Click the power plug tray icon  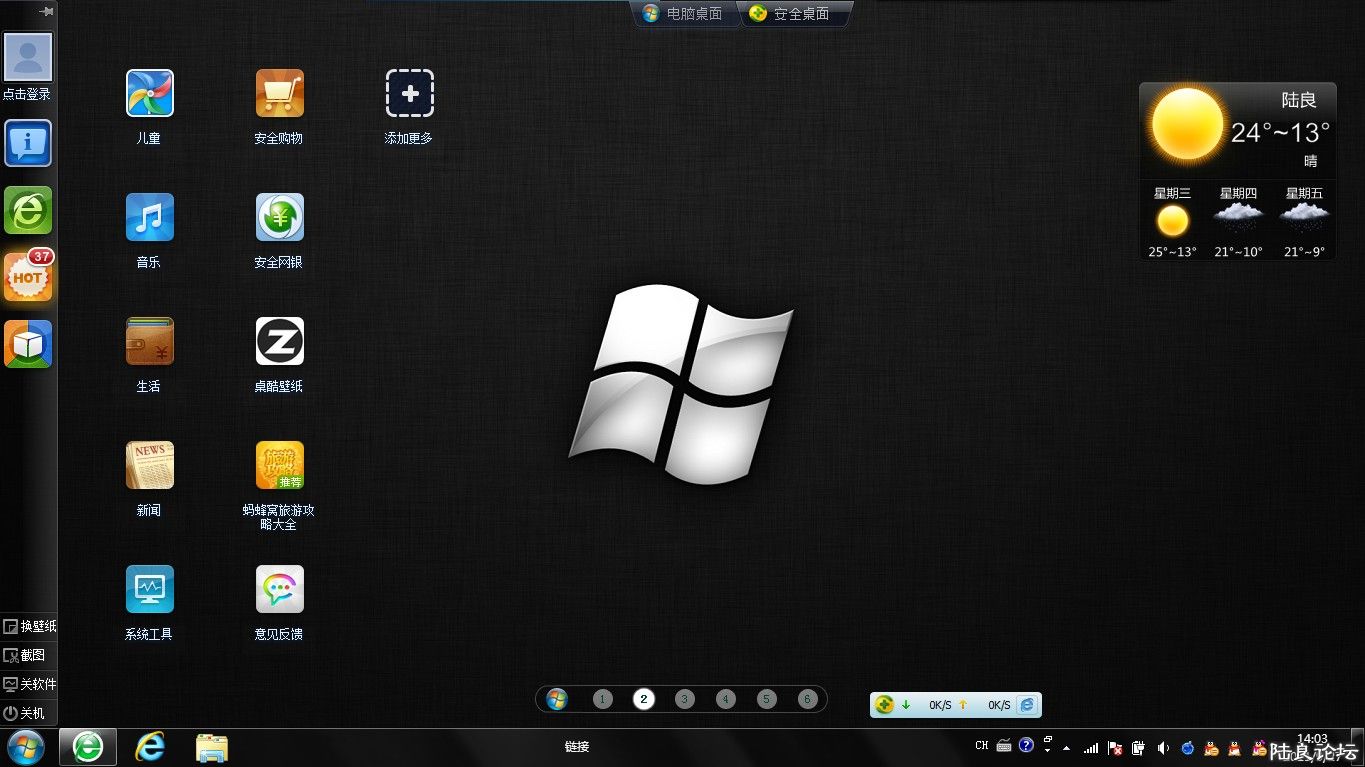click(1138, 748)
